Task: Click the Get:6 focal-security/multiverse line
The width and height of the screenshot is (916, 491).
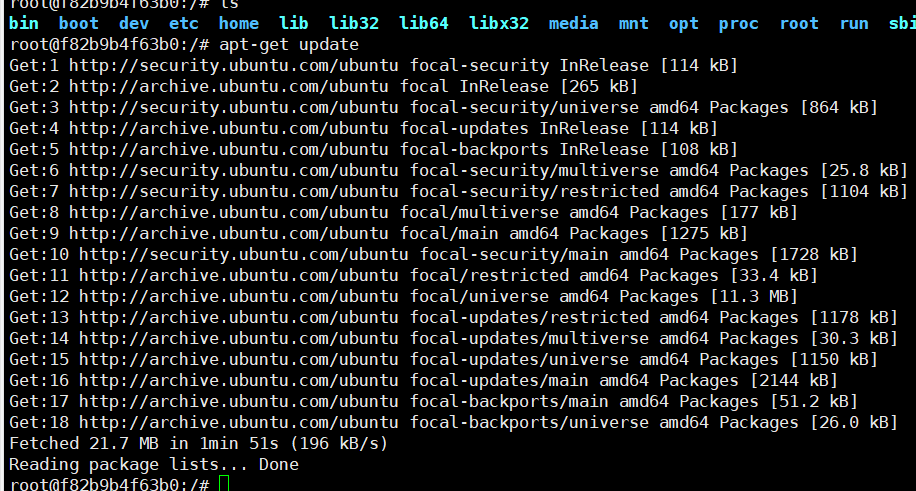Action: click(x=458, y=171)
